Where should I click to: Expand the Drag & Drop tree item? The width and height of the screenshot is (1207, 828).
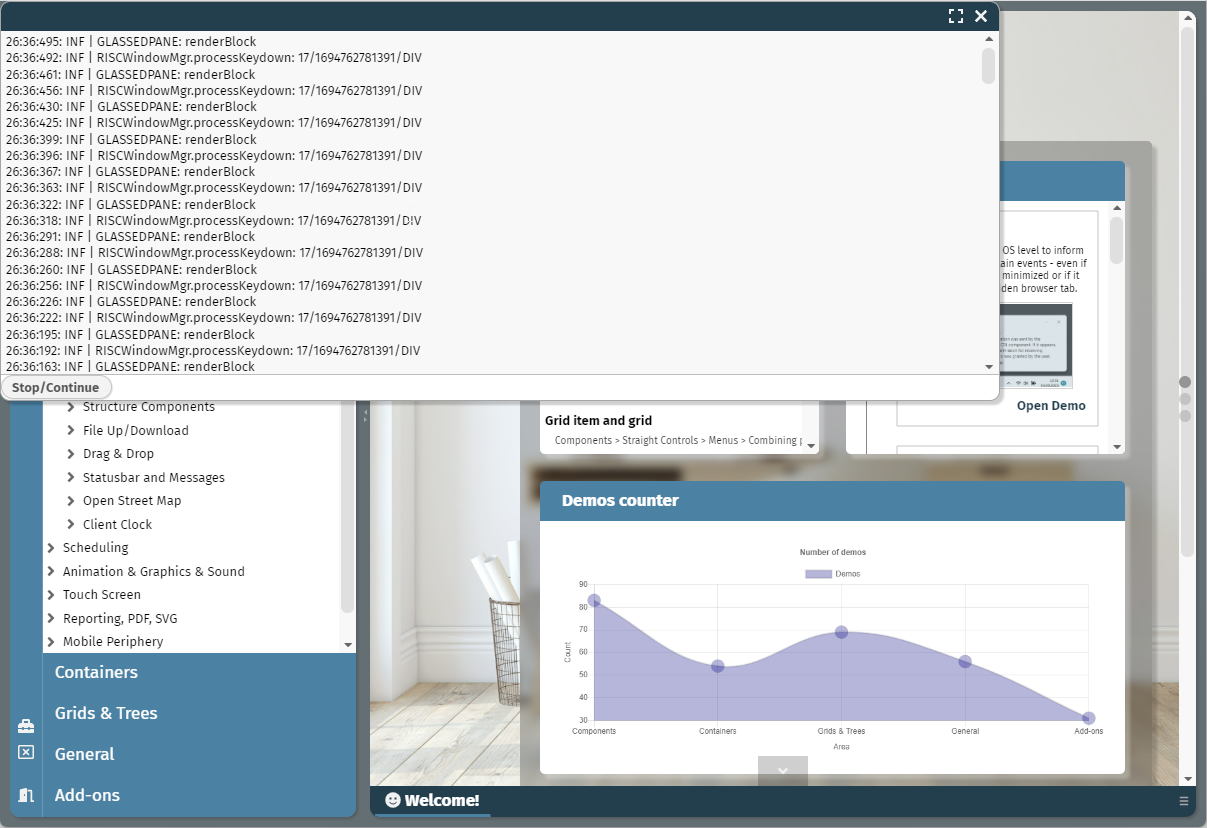pos(71,454)
